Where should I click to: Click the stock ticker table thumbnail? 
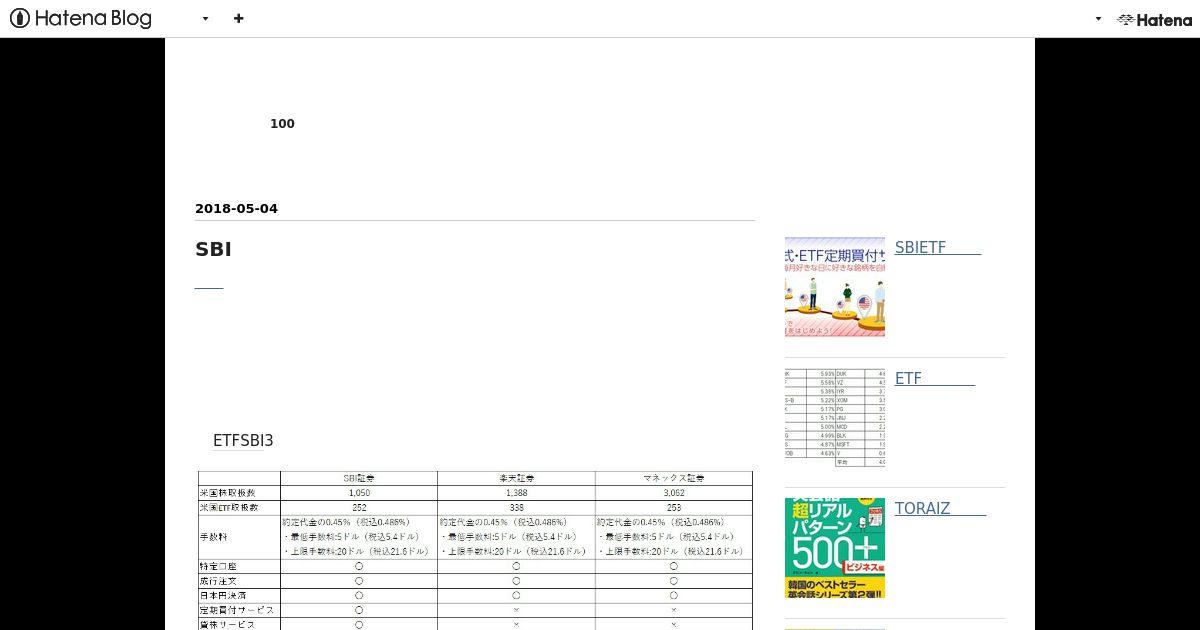[835, 418]
